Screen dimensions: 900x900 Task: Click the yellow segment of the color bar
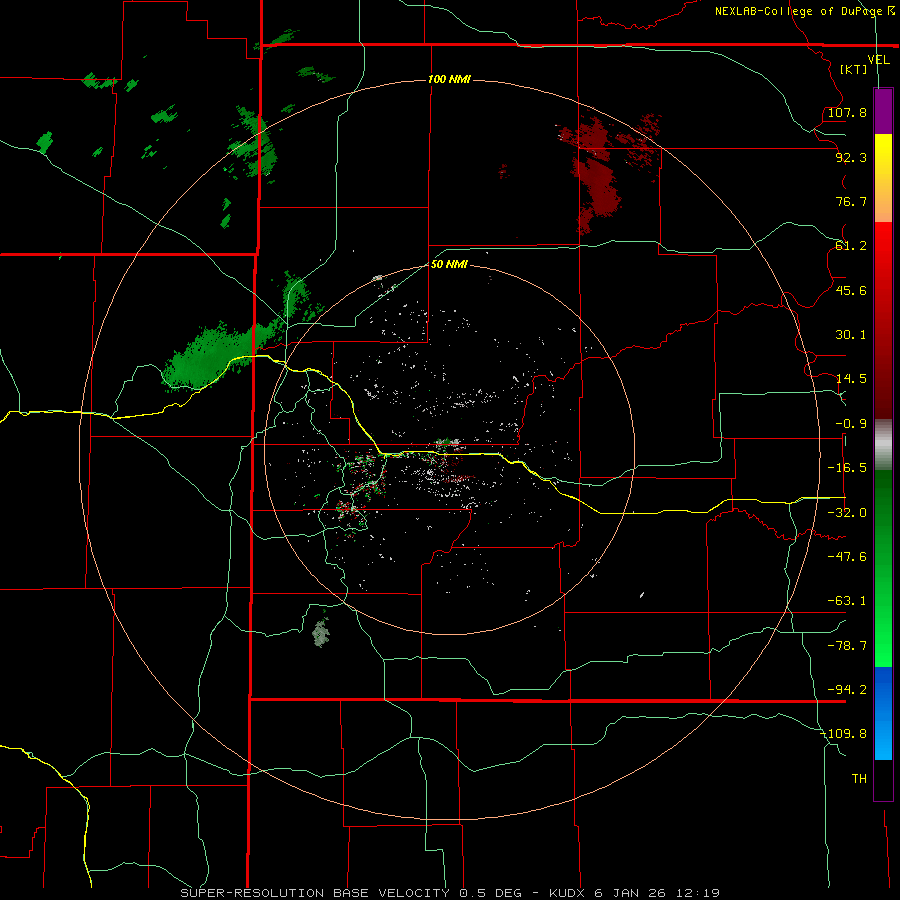883,178
